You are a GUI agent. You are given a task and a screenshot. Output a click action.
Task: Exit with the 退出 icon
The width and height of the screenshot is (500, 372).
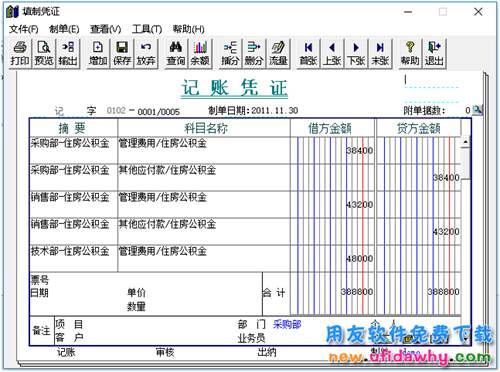(434, 53)
